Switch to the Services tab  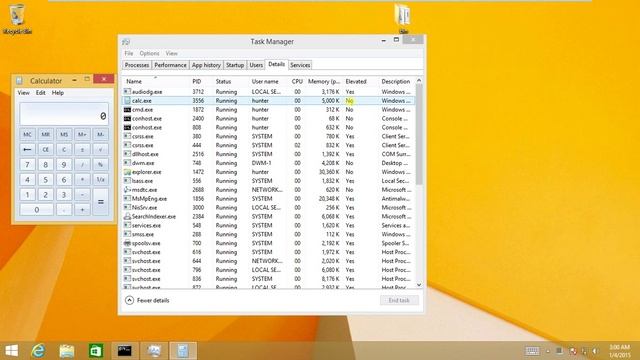click(x=300, y=65)
